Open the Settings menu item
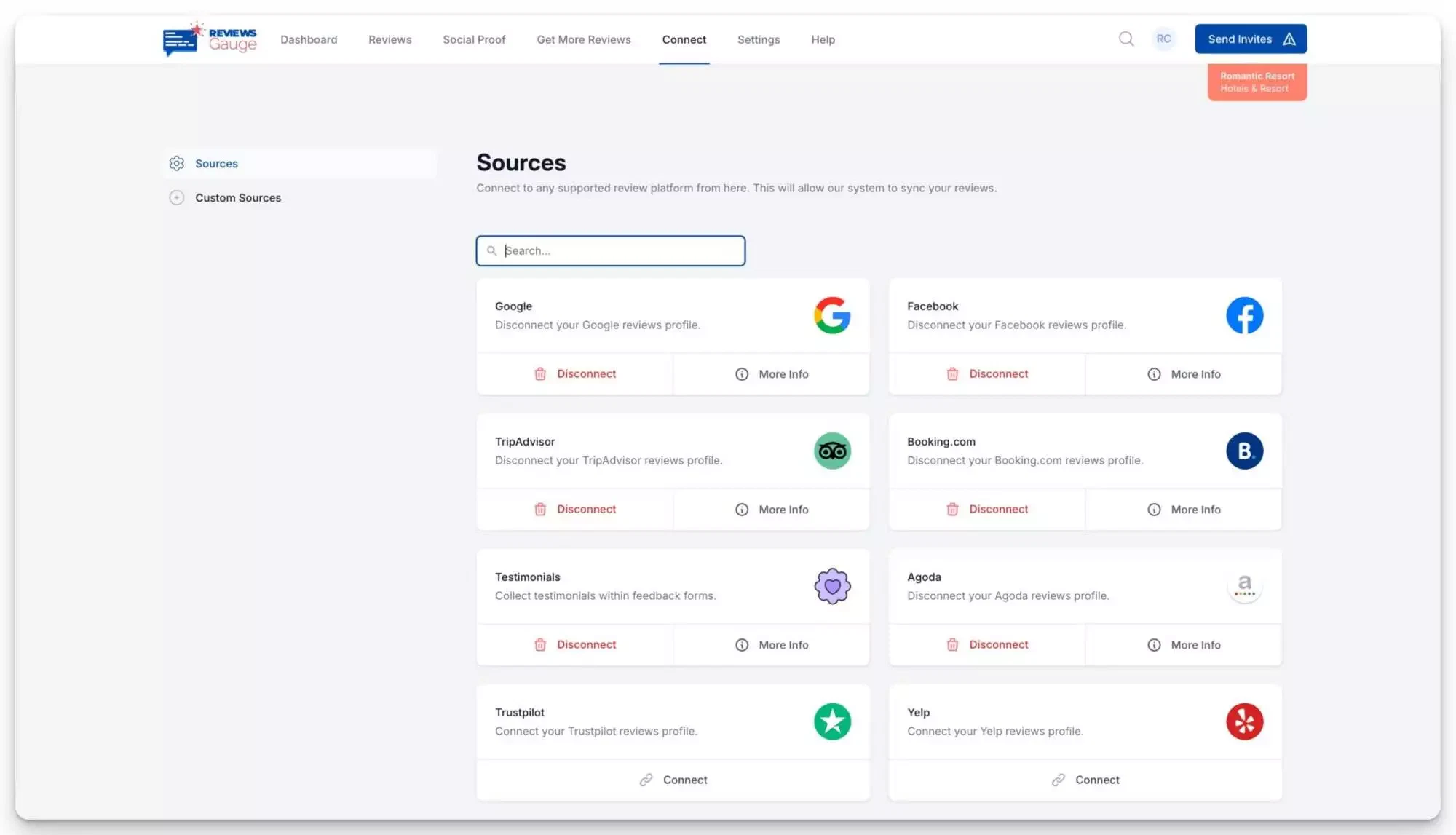 (758, 39)
